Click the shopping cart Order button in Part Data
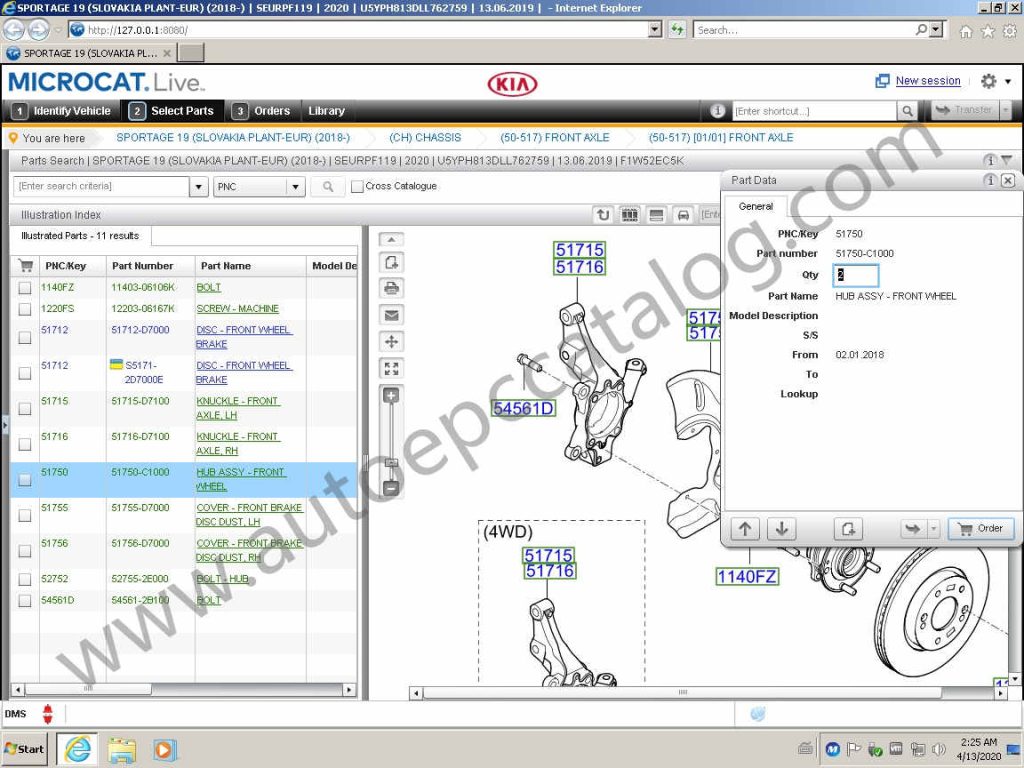The width and height of the screenshot is (1024, 768). pos(980,528)
